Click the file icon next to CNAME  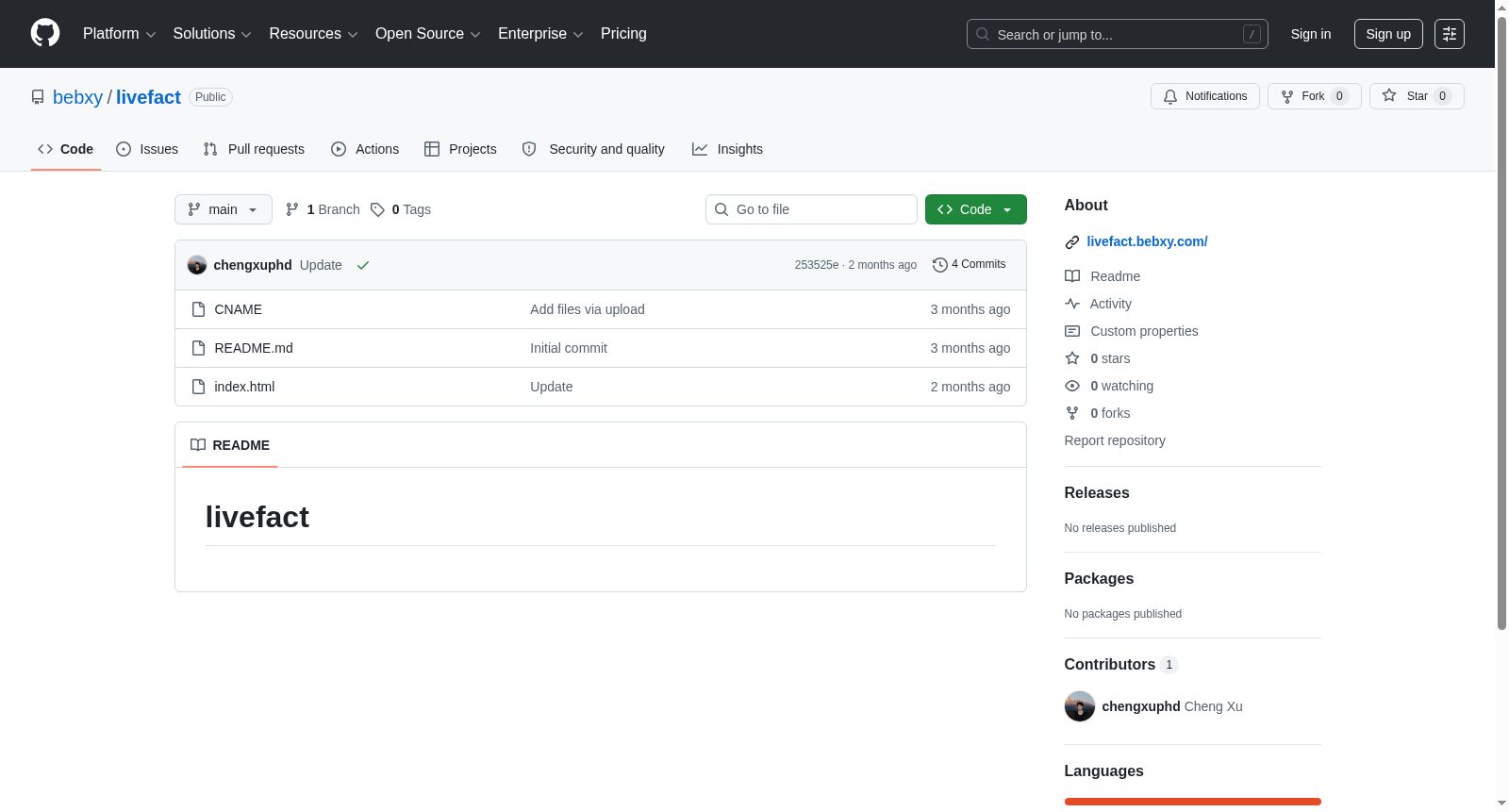coord(198,309)
